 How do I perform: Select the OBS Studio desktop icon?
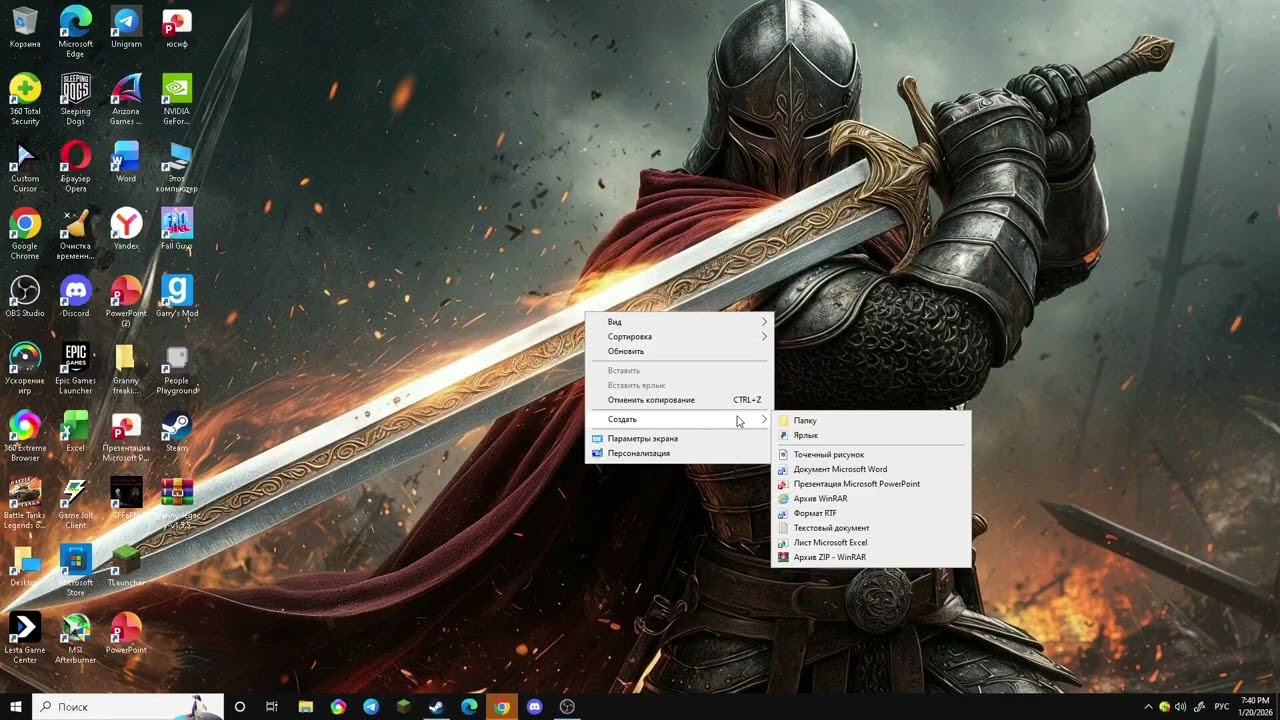click(25, 297)
